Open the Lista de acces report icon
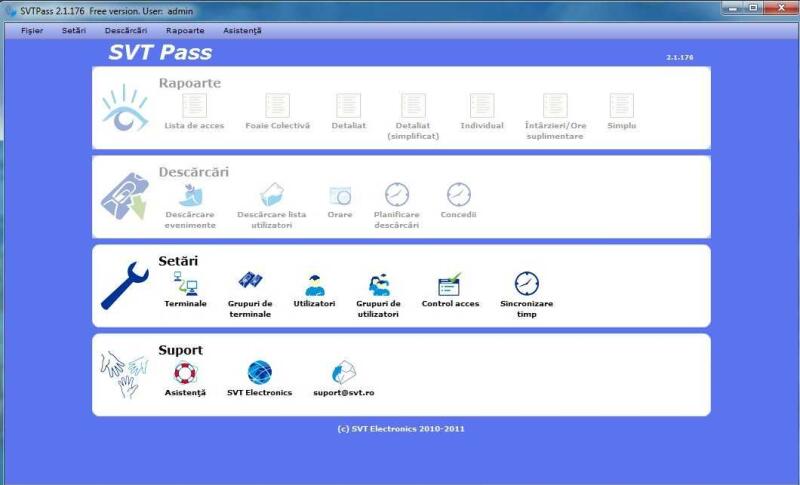Screen dimensions: 800x485 tap(194, 106)
